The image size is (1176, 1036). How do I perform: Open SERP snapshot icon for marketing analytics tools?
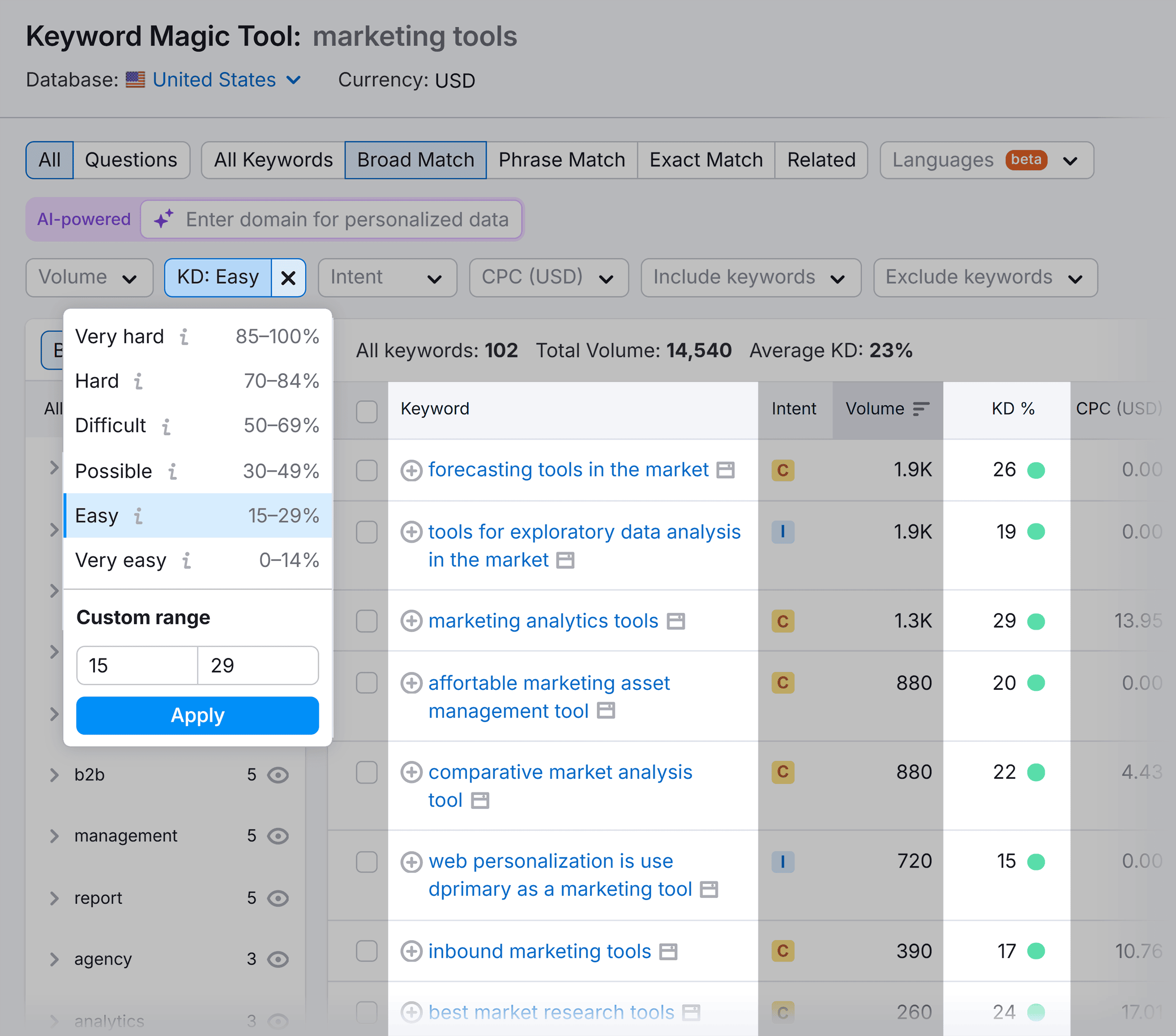[676, 621]
